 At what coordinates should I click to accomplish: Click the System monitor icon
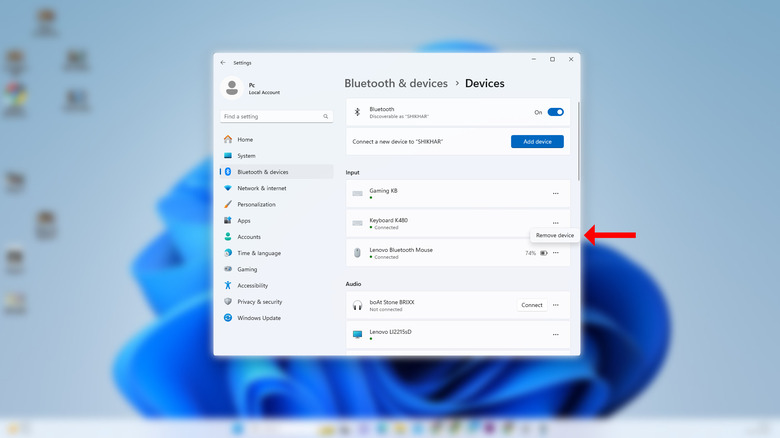coord(228,156)
